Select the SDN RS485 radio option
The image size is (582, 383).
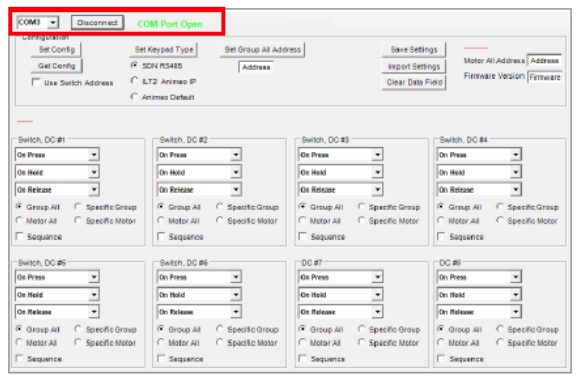click(134, 65)
